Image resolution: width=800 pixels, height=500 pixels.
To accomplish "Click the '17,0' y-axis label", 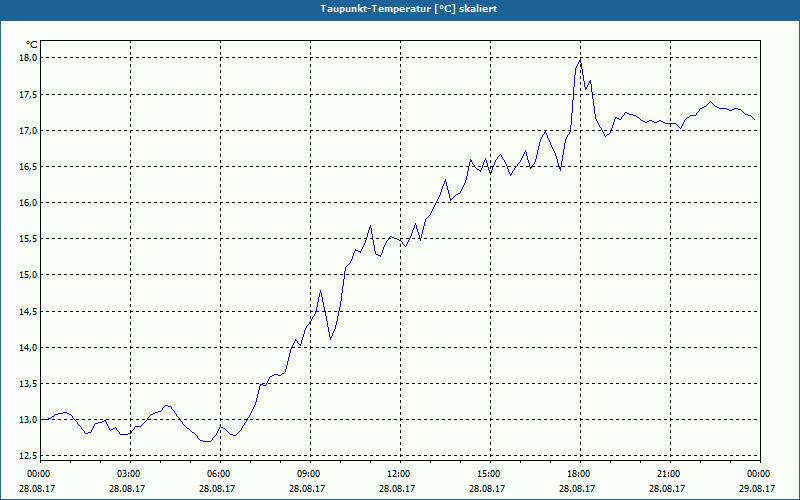I will tap(29, 131).
